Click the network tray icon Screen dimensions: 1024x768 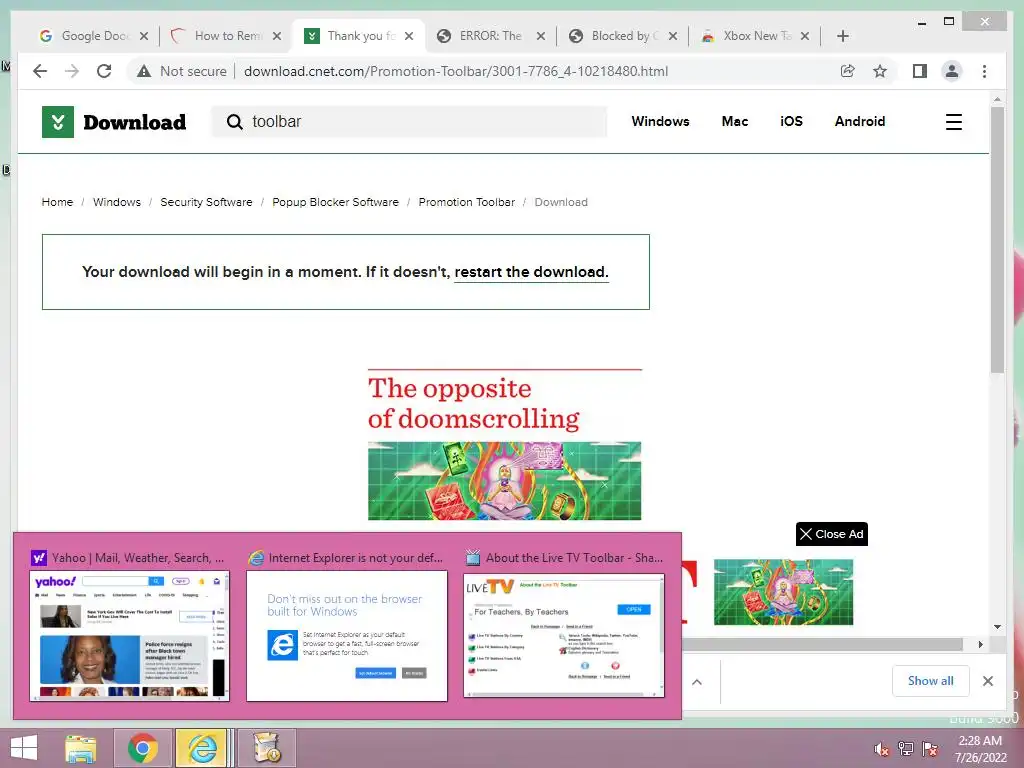(906, 749)
